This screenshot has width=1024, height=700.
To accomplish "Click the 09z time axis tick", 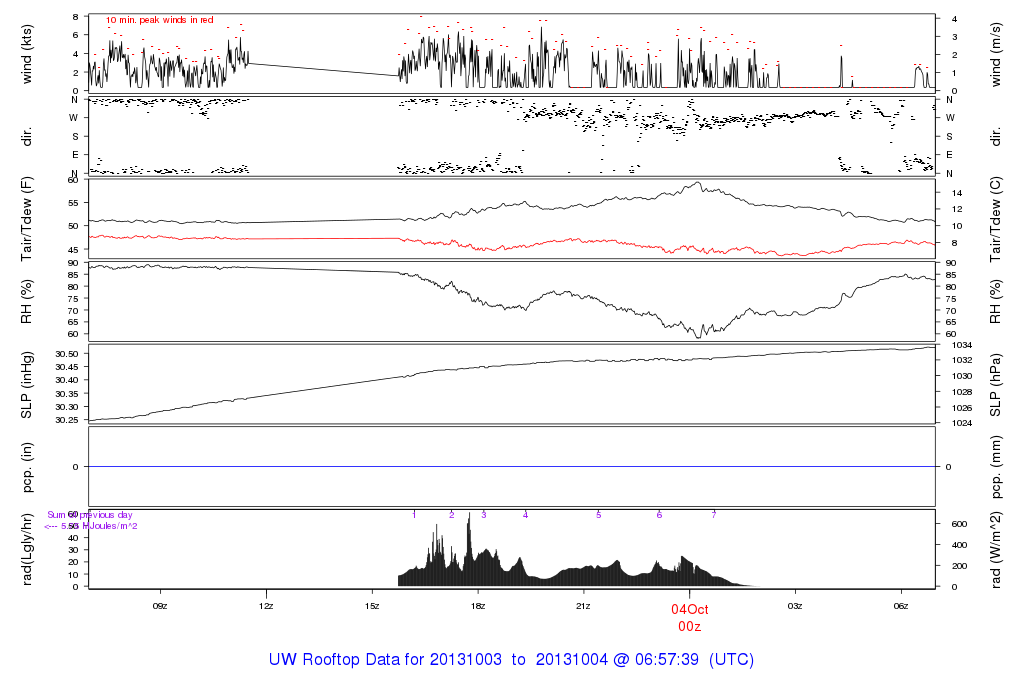I will tap(160, 606).
